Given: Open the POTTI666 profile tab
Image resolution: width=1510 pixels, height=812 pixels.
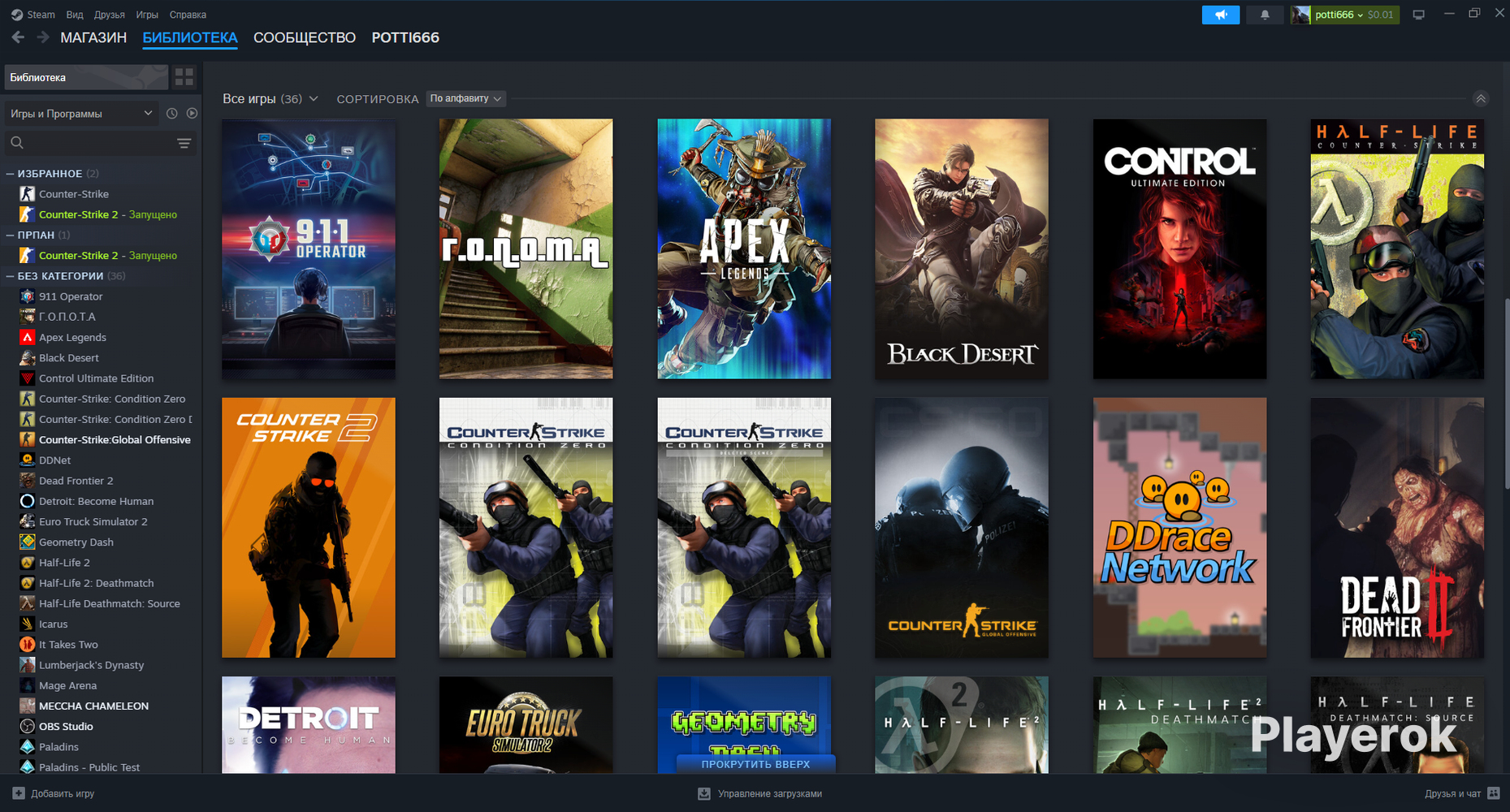Looking at the screenshot, I should point(405,37).
